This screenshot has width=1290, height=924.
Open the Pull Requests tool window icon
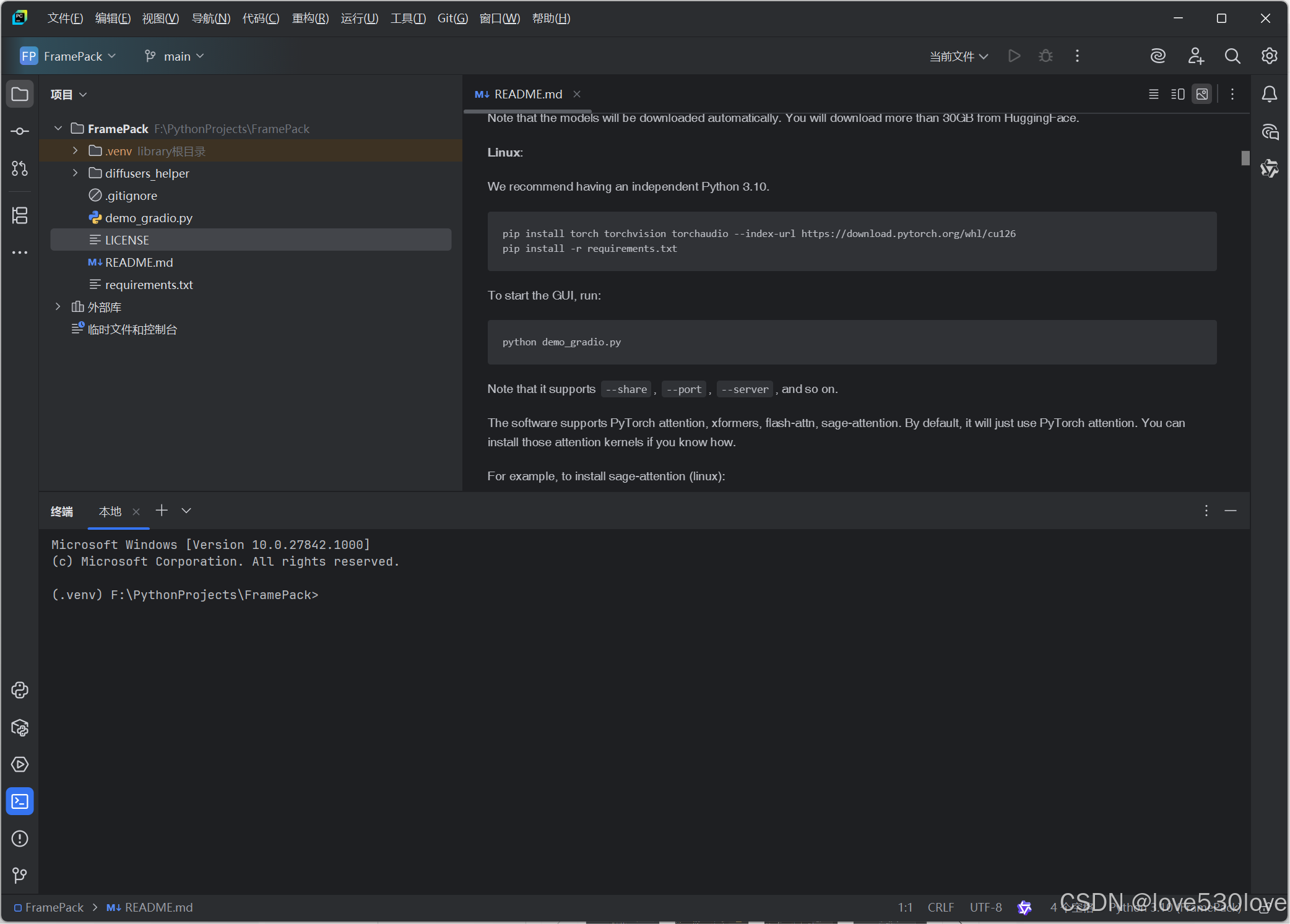pos(20,168)
